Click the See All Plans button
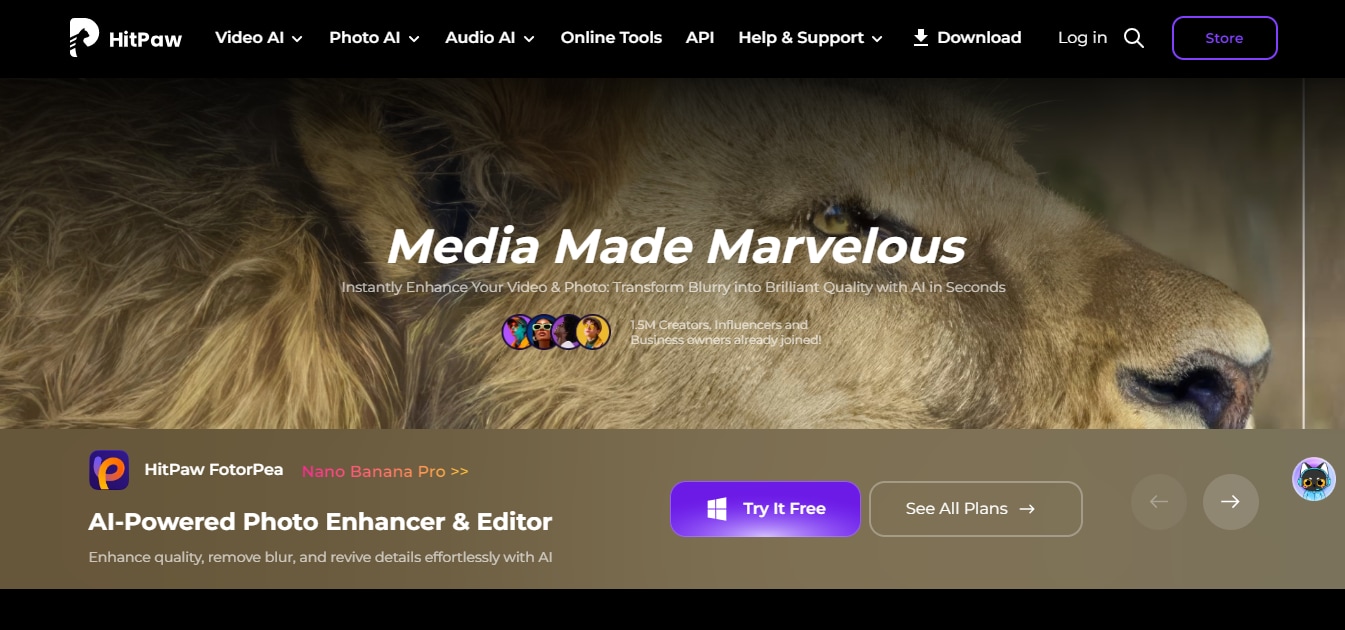The height and width of the screenshot is (630, 1345). [x=976, y=509]
